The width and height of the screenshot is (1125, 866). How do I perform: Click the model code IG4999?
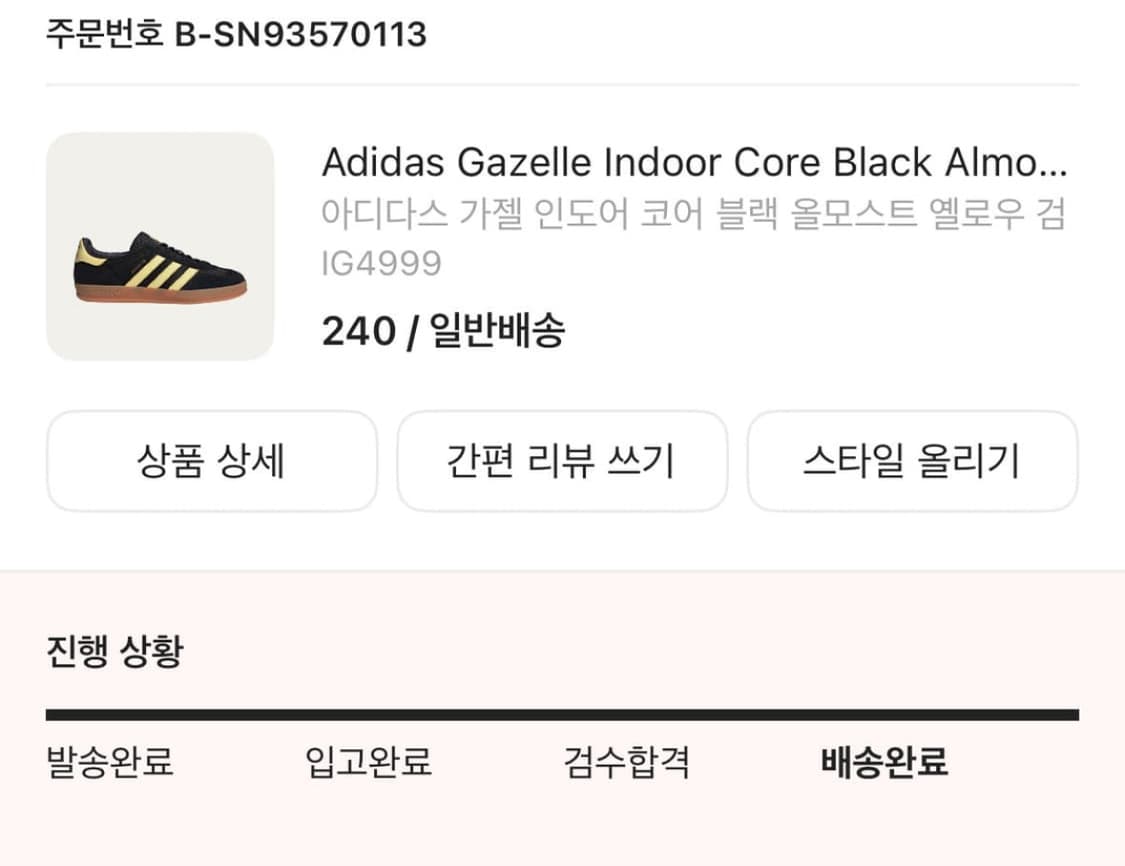(x=381, y=263)
